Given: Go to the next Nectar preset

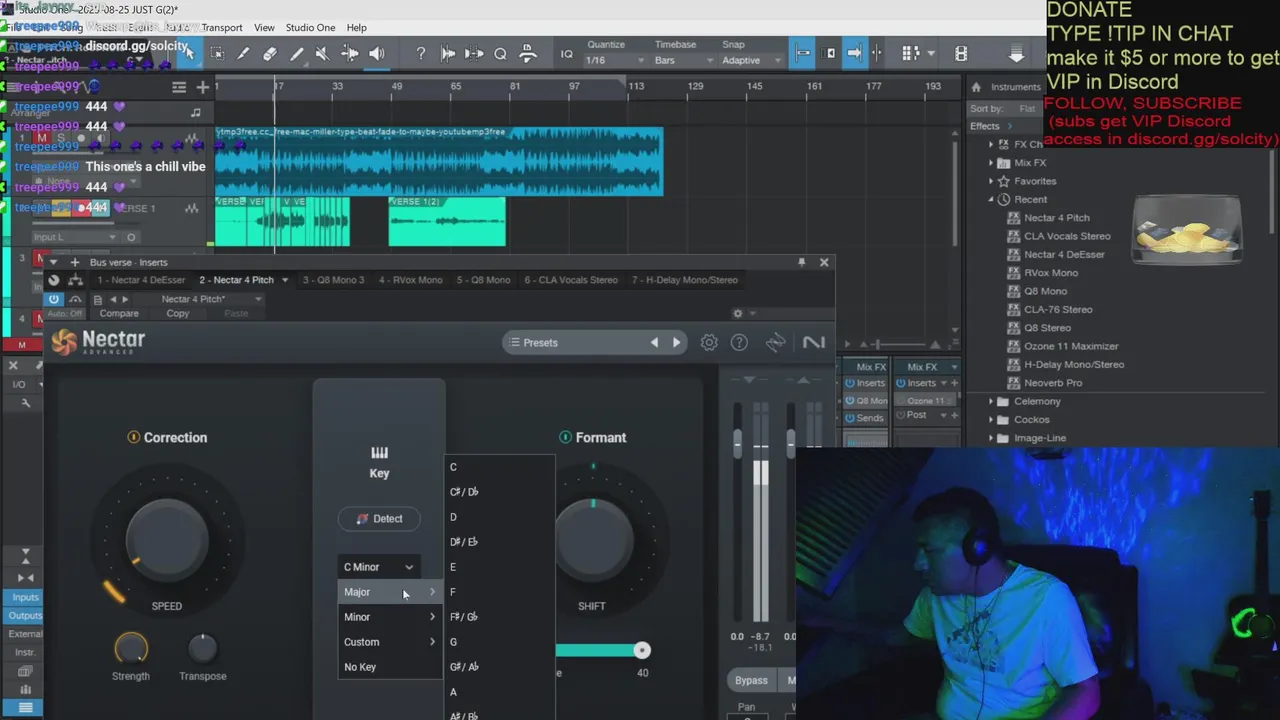Looking at the screenshot, I should point(677,342).
